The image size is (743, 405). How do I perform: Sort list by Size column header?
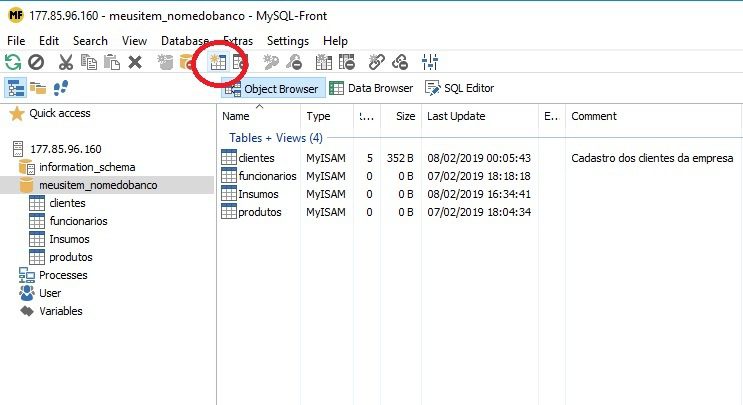click(400, 116)
